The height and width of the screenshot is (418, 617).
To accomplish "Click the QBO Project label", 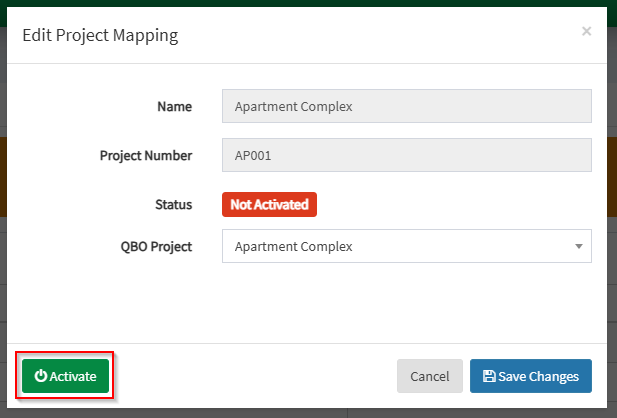I will coord(156,246).
